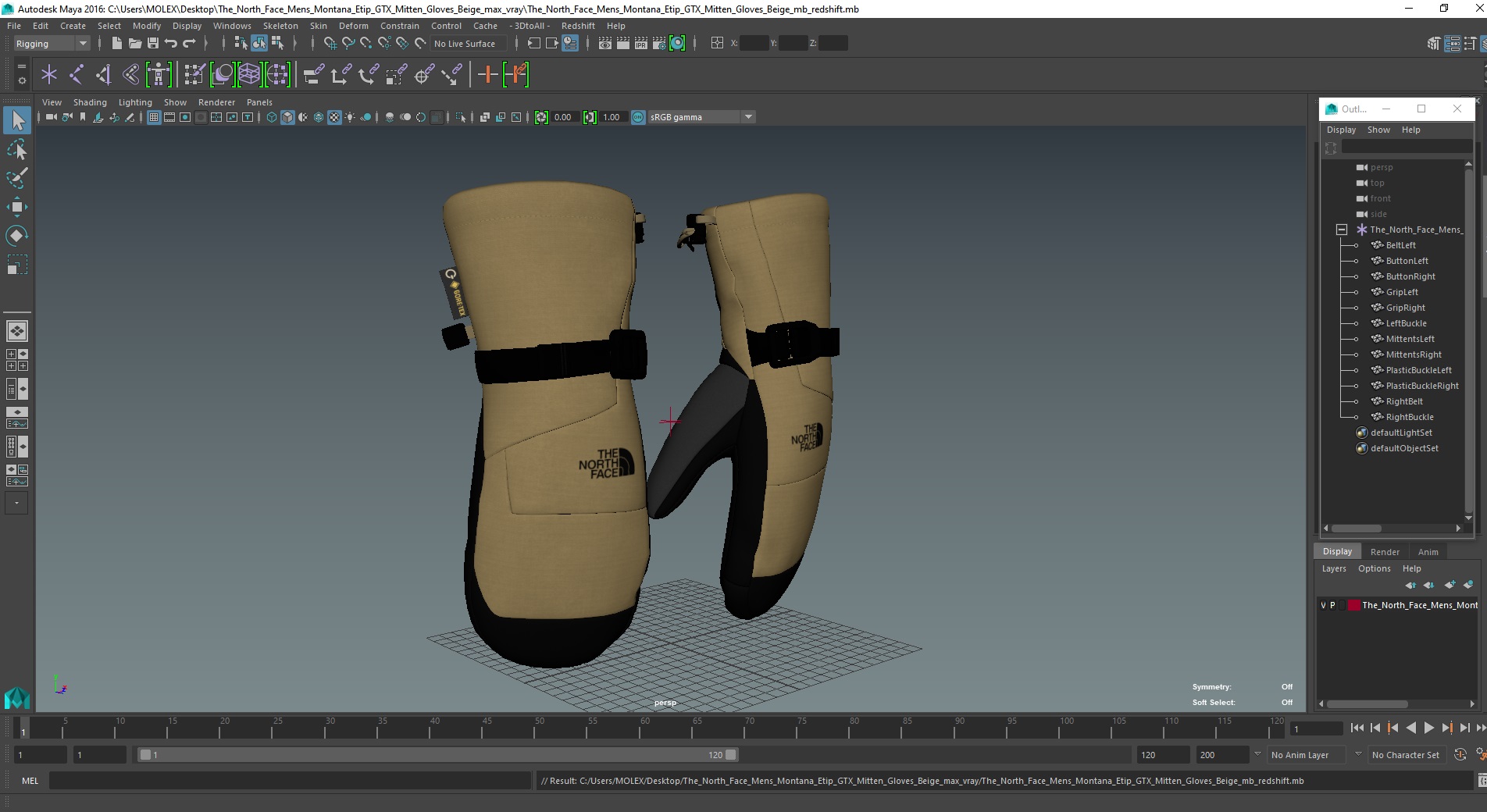Viewport: 1487px width, 812px height.
Task: Toggle the layer P playback box
Action: point(1332,605)
